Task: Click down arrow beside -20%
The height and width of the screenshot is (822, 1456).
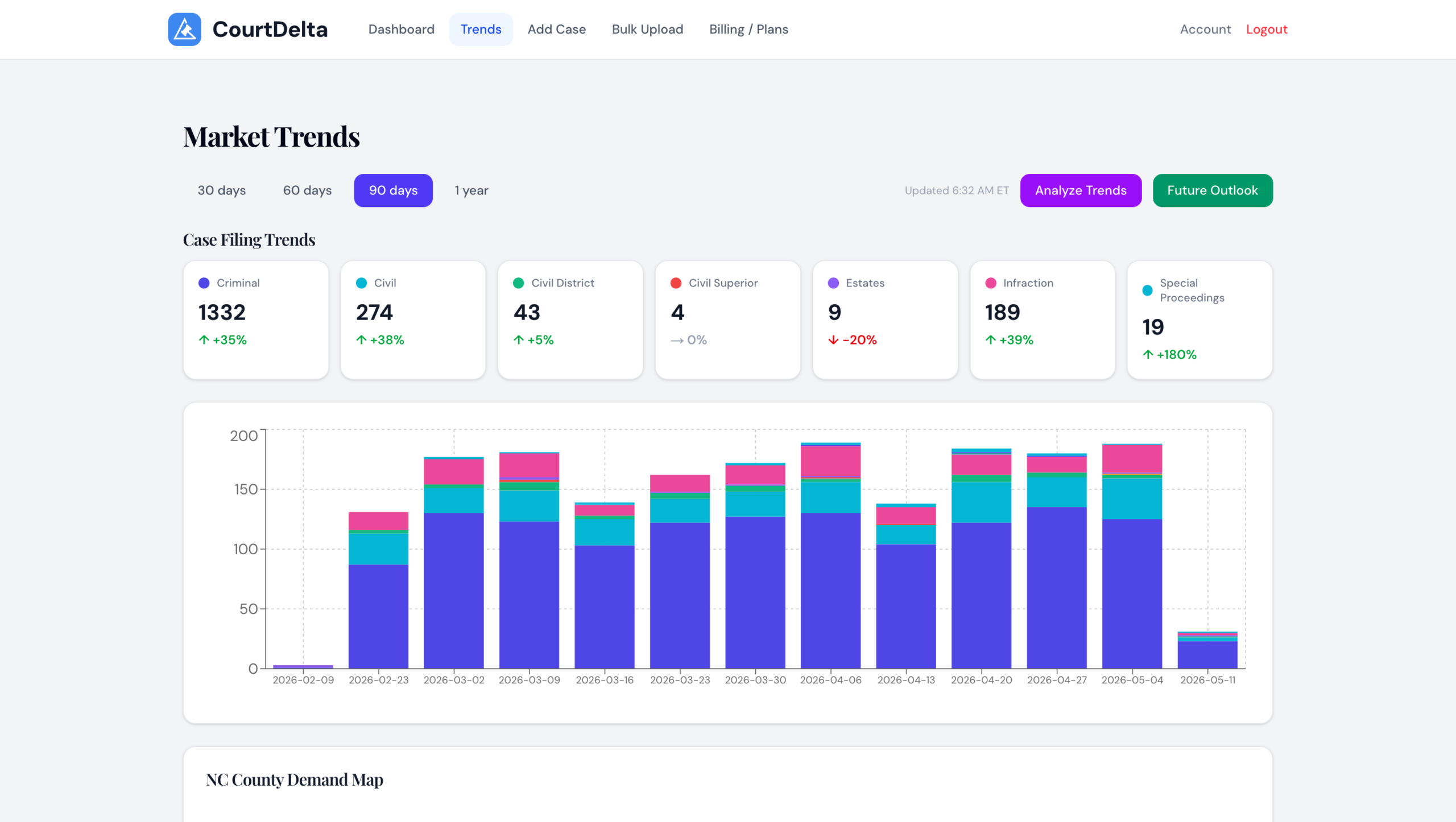Action: pos(833,340)
